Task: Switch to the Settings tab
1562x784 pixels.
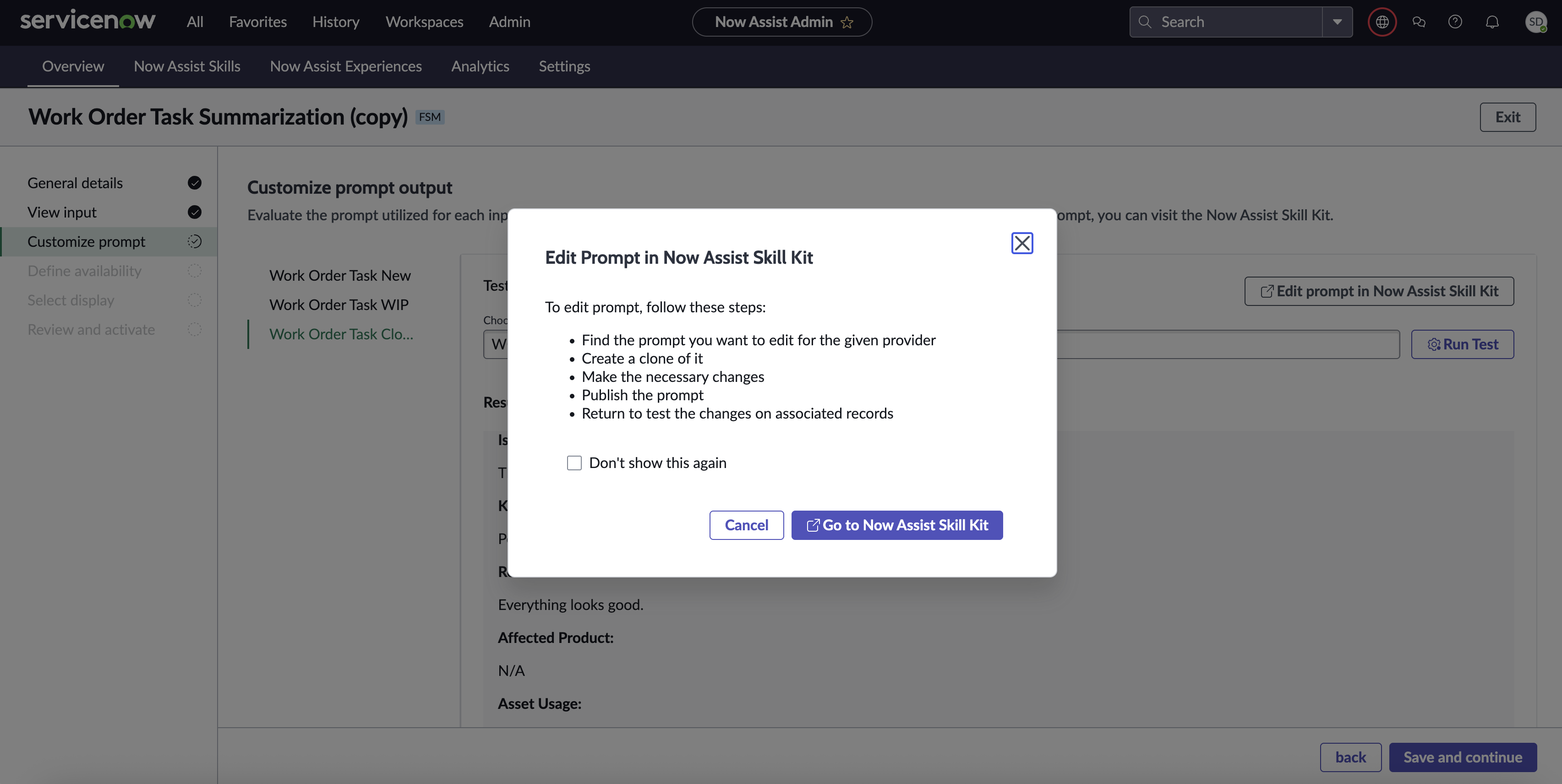Action: 564,66
